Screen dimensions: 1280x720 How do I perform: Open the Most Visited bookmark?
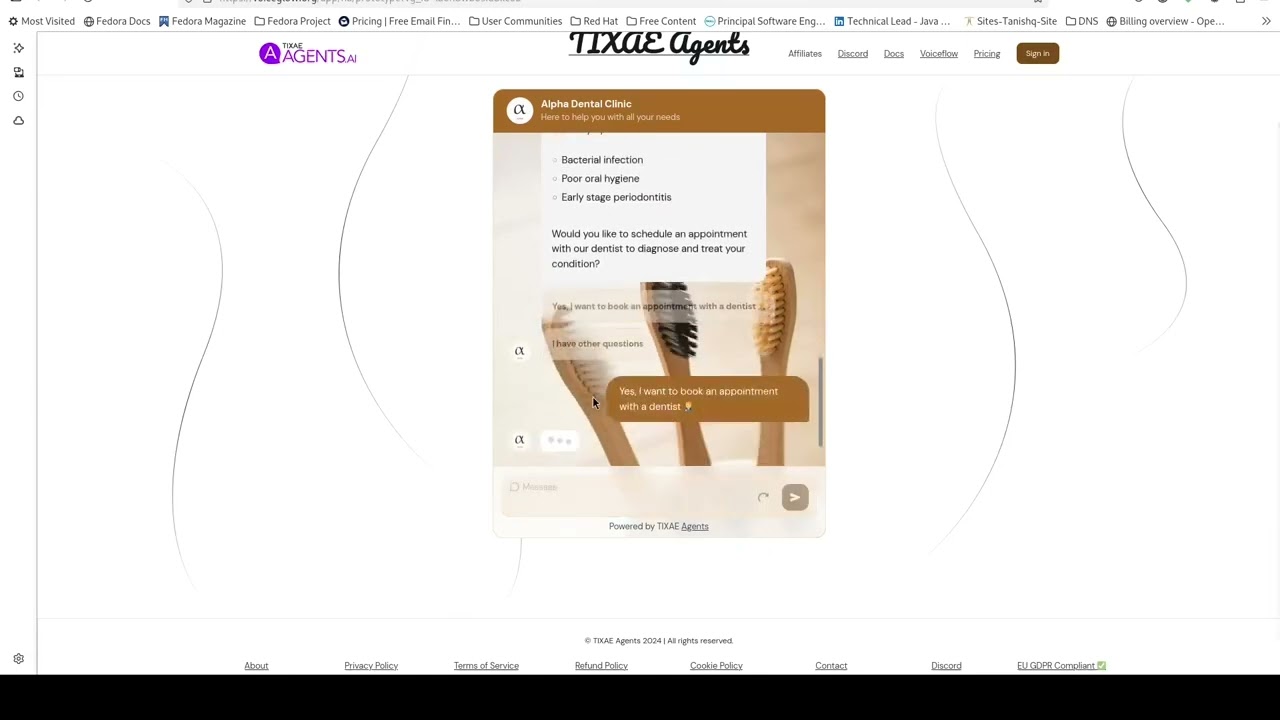coord(42,21)
